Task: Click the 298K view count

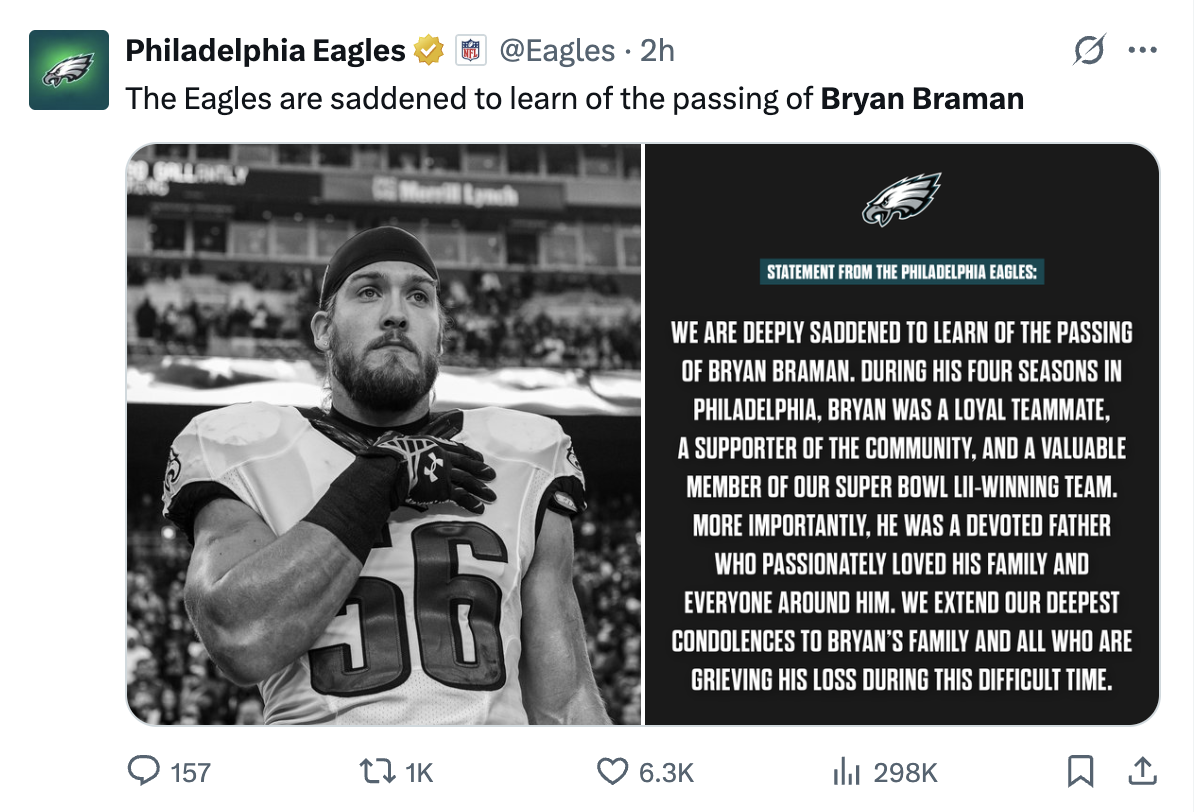Action: point(905,772)
